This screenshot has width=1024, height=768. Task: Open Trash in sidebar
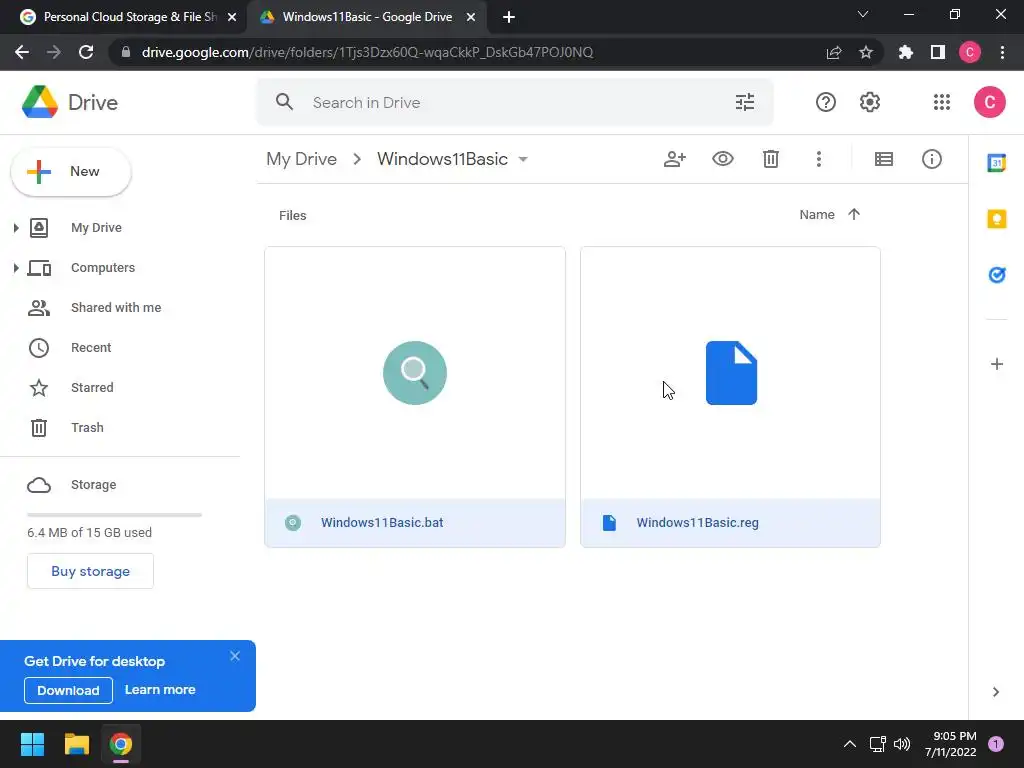click(x=87, y=428)
